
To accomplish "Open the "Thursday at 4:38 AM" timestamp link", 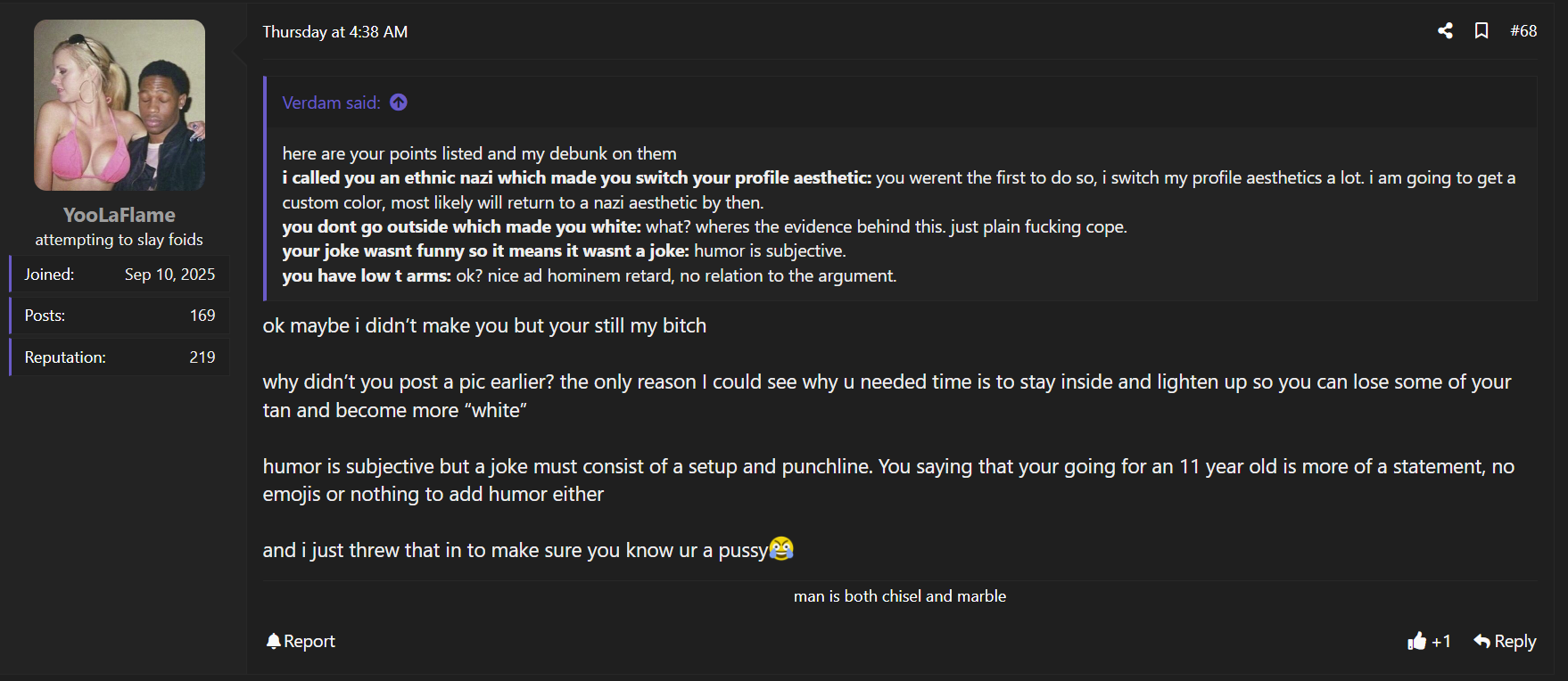I will tap(334, 32).
